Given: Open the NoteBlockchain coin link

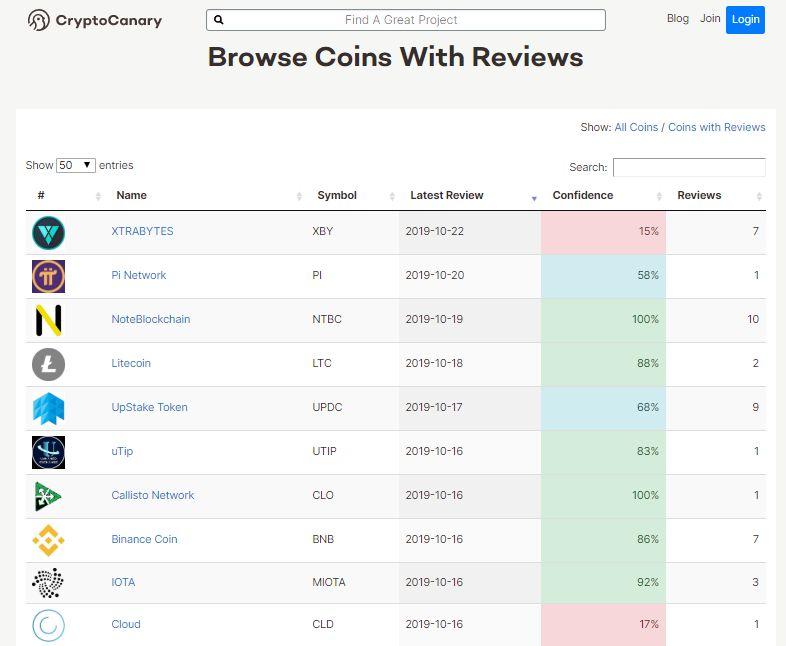Looking at the screenshot, I should pyautogui.click(x=151, y=319).
